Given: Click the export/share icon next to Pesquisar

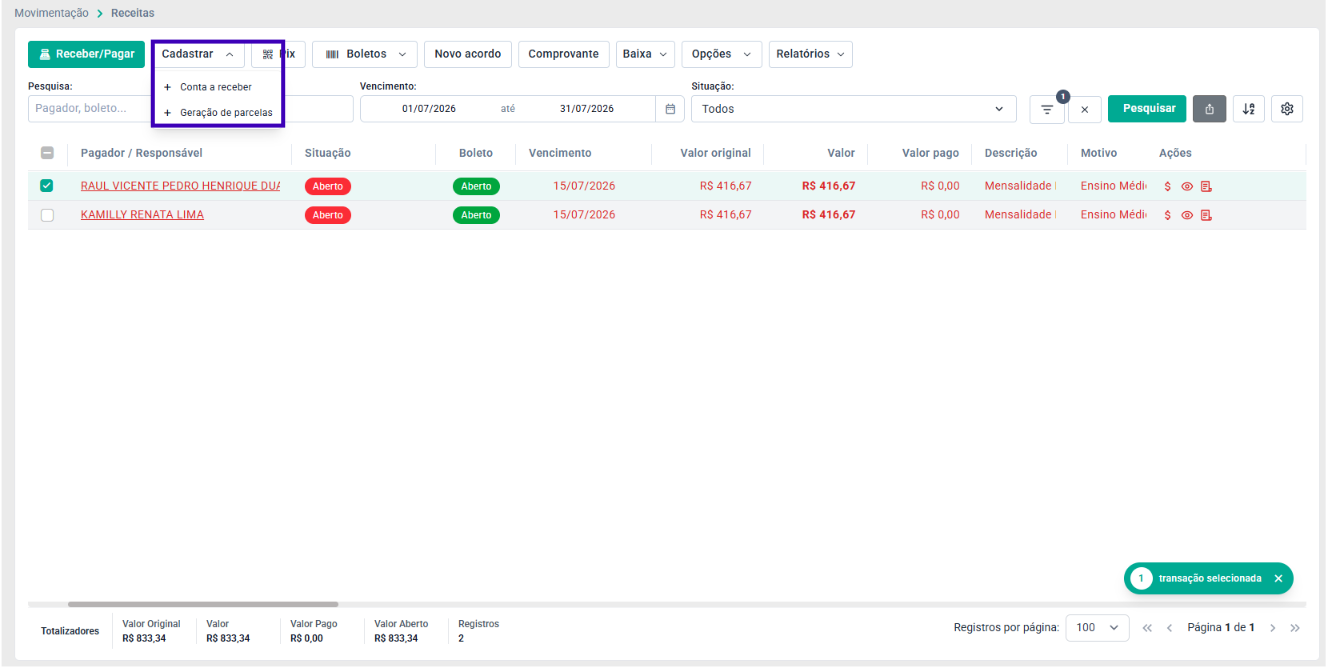Looking at the screenshot, I should pos(1209,109).
